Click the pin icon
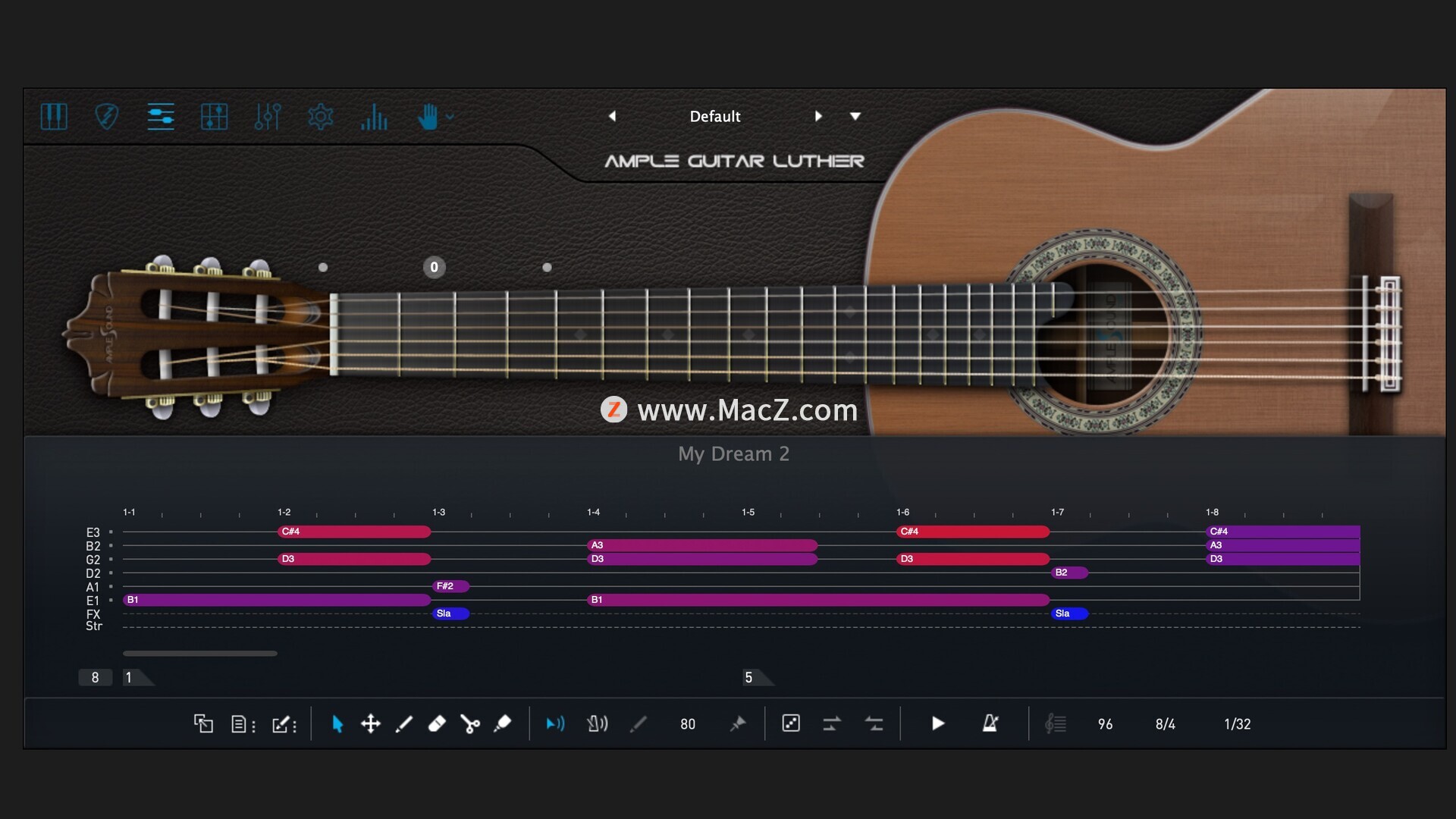The height and width of the screenshot is (819, 1456). coord(737,724)
